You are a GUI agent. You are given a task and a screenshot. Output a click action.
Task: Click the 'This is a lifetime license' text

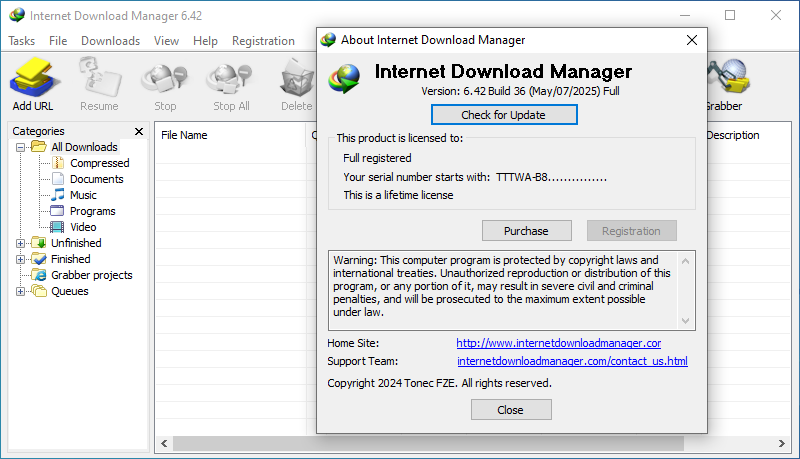click(x=398, y=195)
